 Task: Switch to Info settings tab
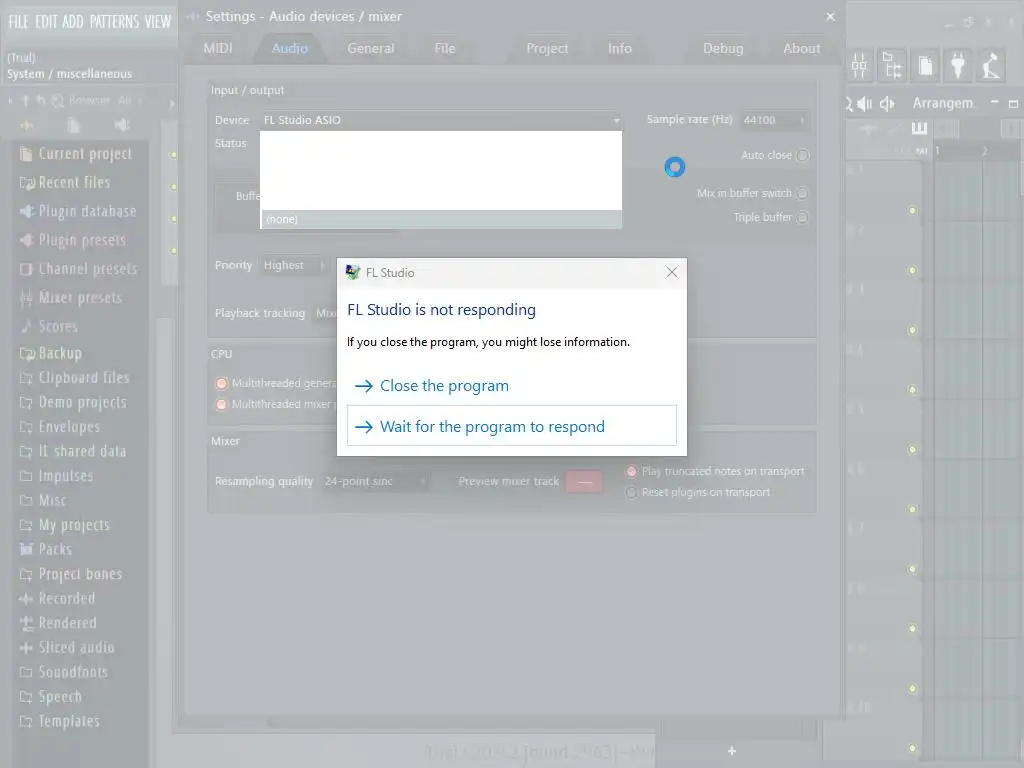click(x=620, y=48)
